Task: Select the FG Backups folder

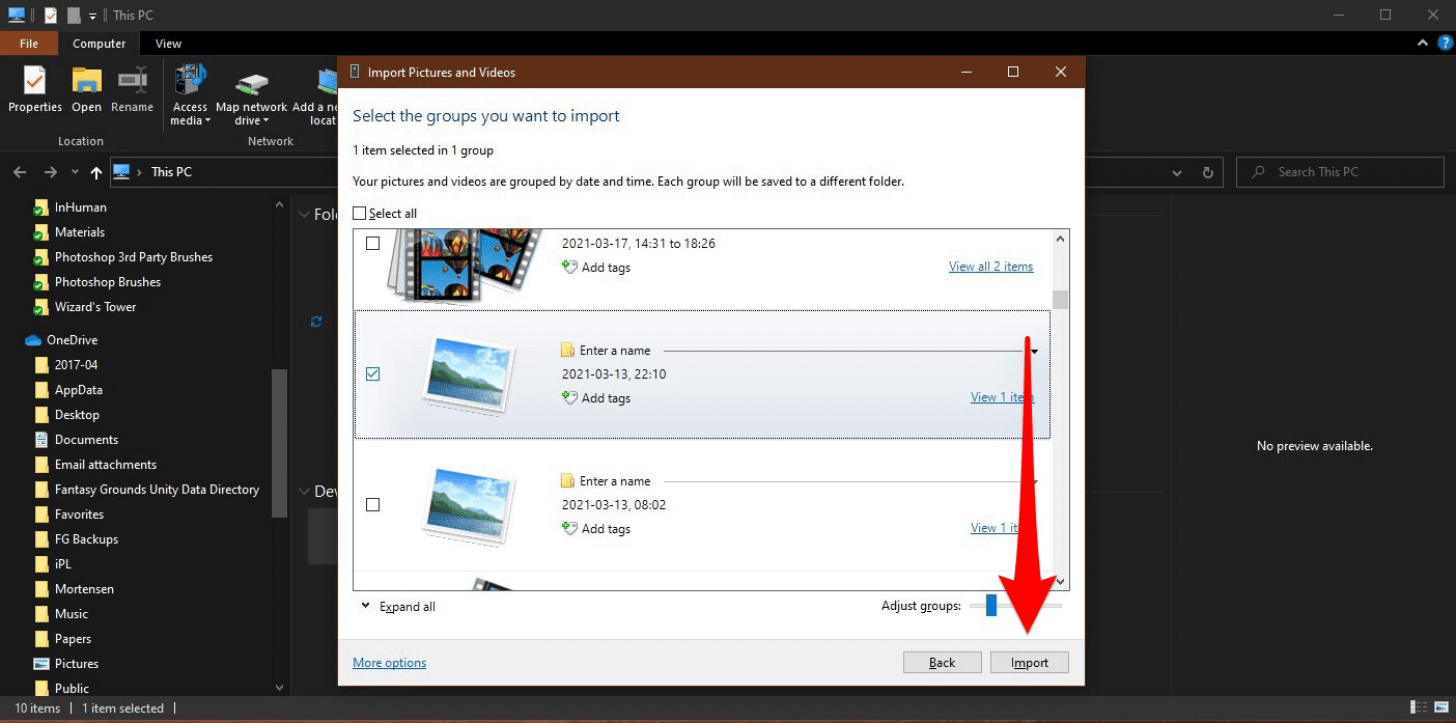Action: click(86, 539)
